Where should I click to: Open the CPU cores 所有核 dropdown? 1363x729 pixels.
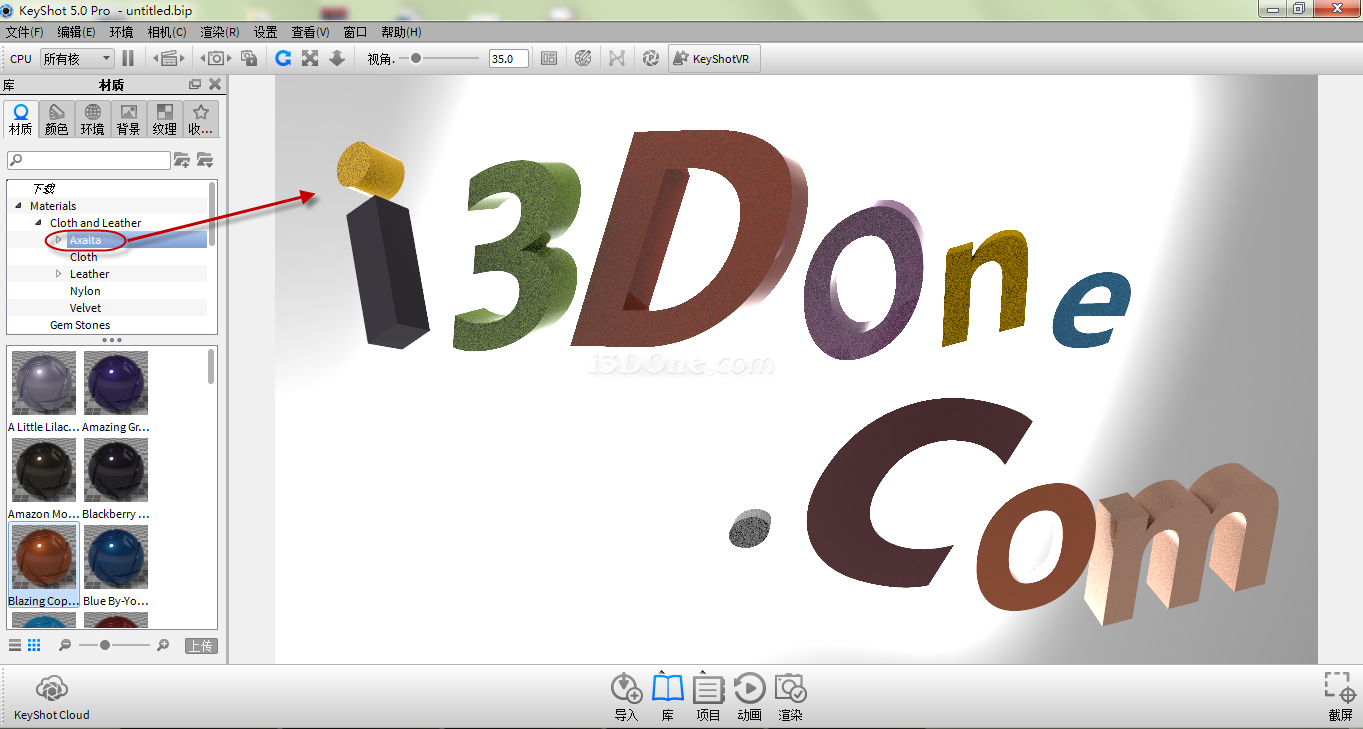[77, 59]
